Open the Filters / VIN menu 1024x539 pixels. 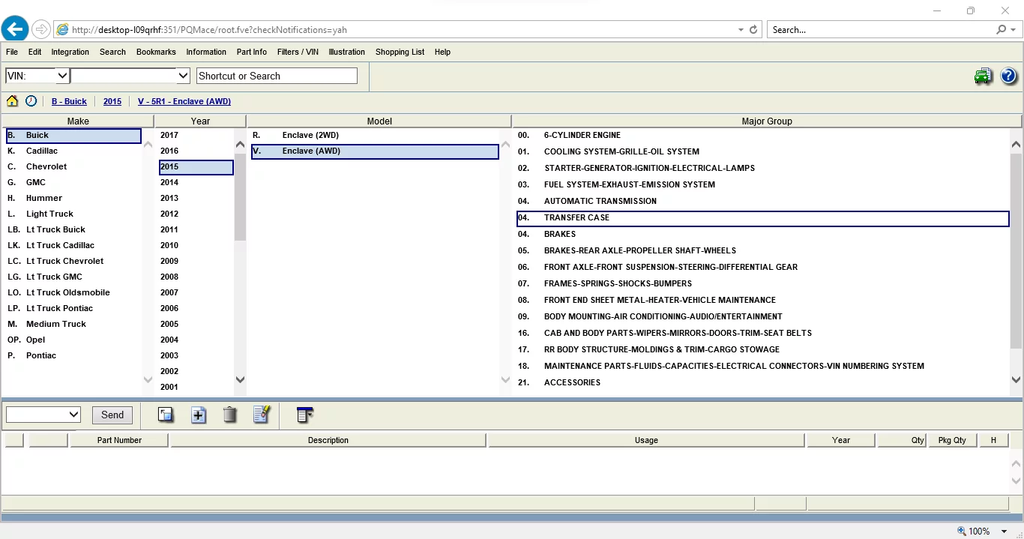297,52
